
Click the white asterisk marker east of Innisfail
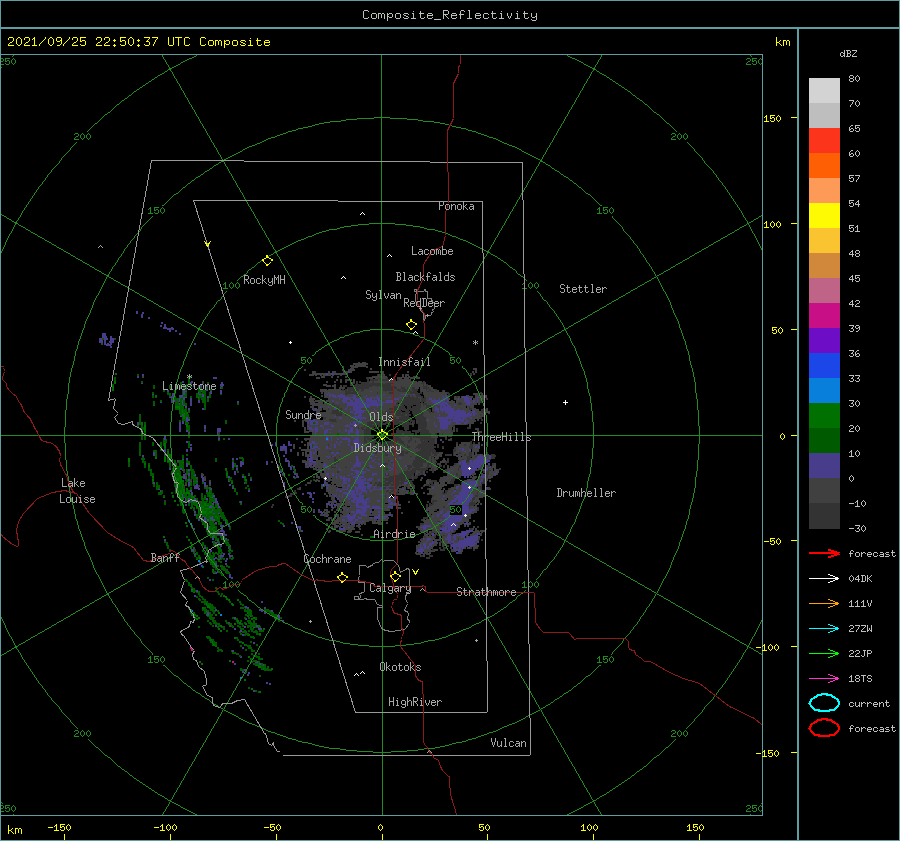(475, 343)
